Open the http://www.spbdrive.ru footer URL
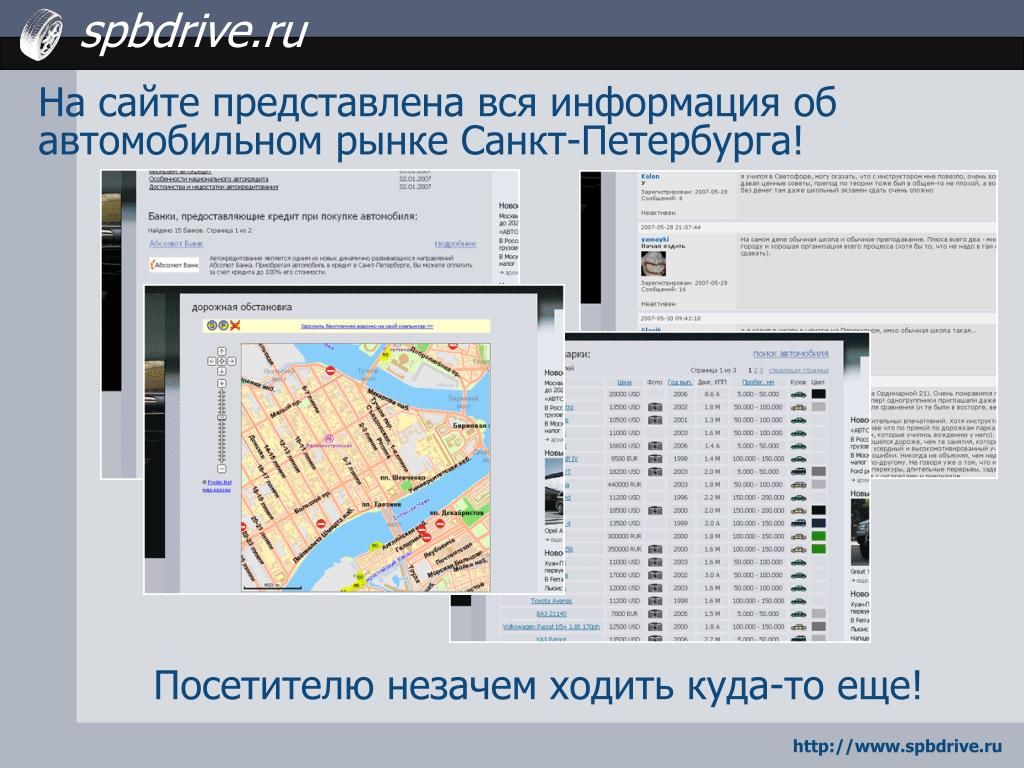The width and height of the screenshot is (1024, 768). (x=897, y=746)
